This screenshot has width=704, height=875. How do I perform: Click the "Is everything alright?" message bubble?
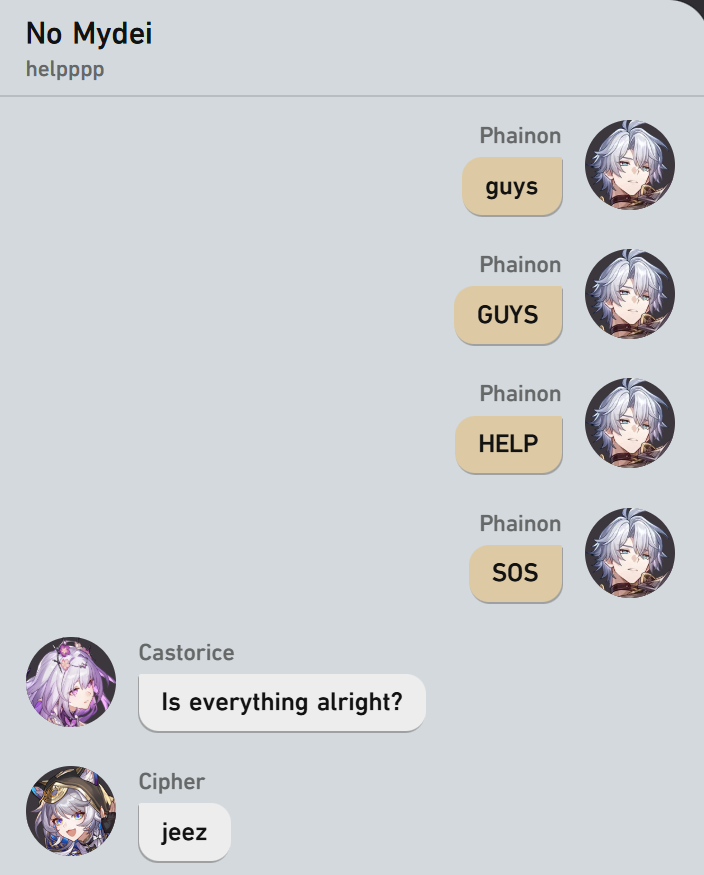tap(282, 702)
